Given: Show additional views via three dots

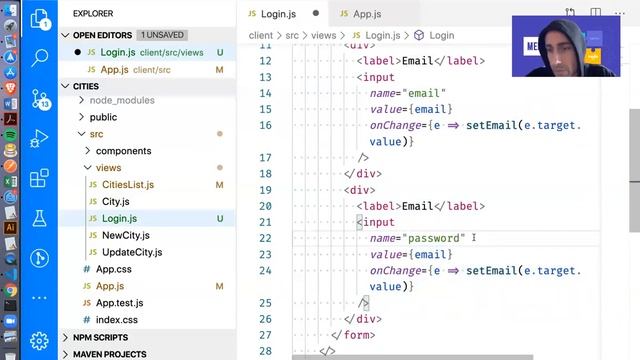Looking at the screenshot, I should click(39, 298).
